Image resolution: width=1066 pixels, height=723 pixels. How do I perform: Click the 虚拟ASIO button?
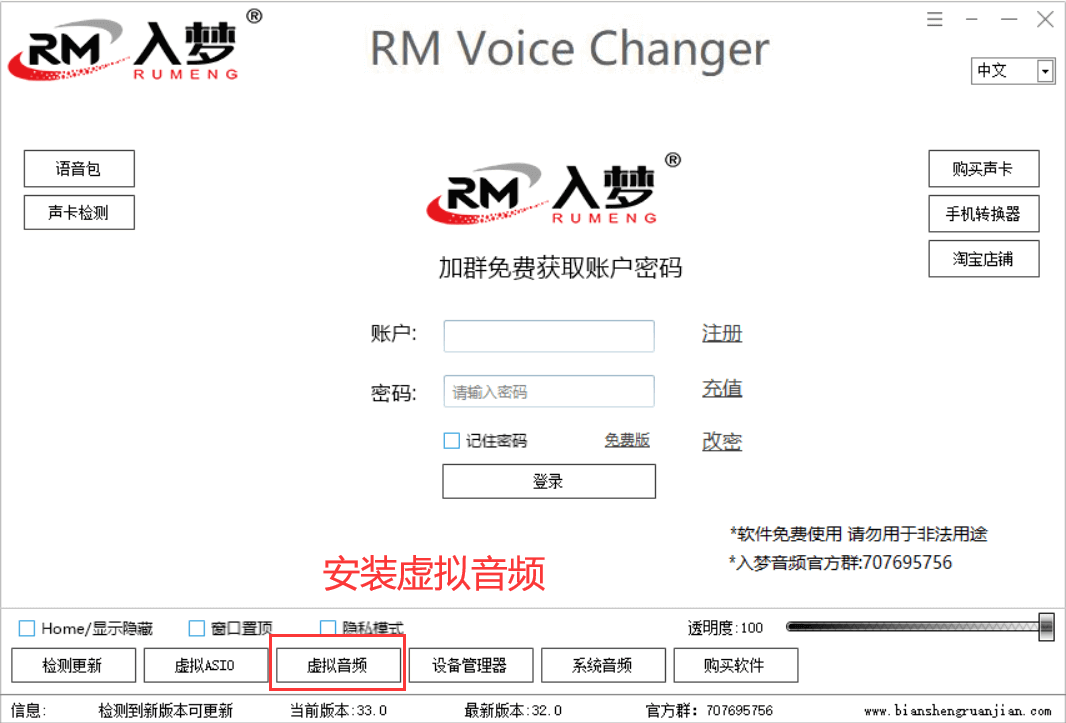click(205, 665)
